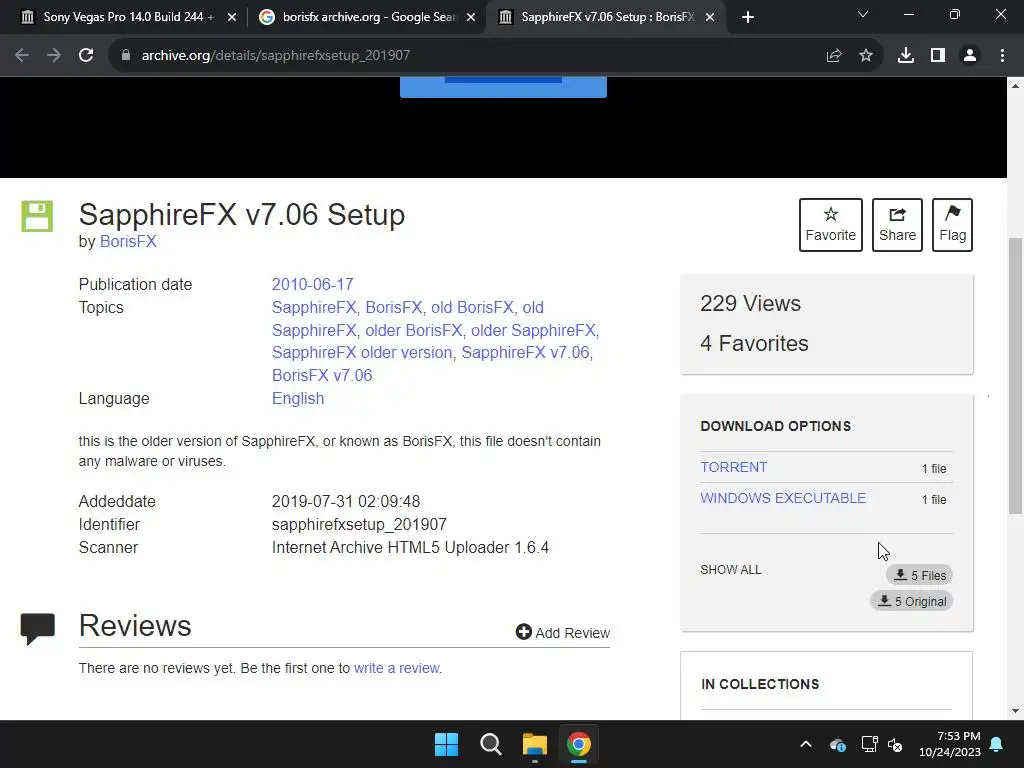Click the Reviews speech bubble icon
The height and width of the screenshot is (768, 1024).
coord(37,628)
